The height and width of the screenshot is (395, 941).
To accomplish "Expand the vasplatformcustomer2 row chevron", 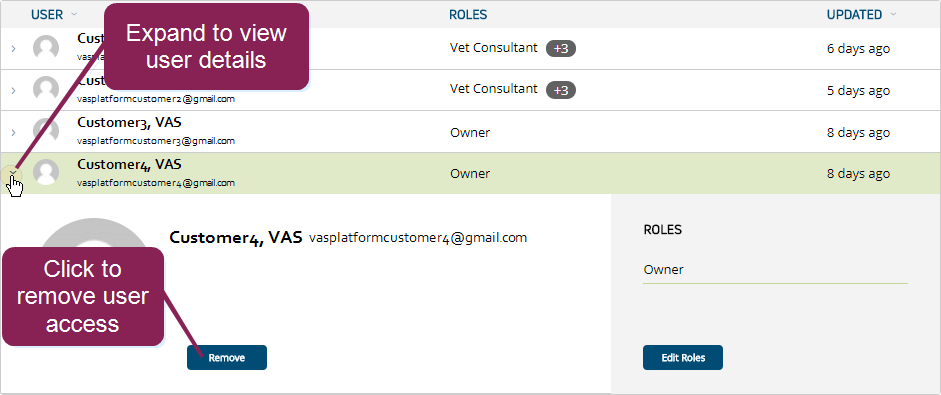I will point(13,91).
